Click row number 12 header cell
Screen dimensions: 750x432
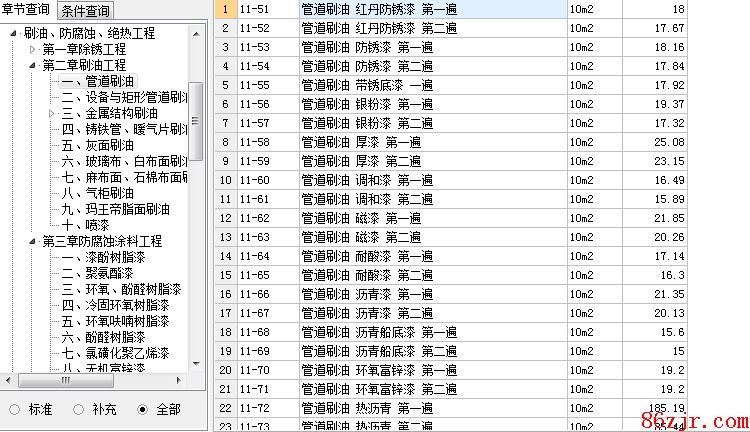click(x=226, y=218)
